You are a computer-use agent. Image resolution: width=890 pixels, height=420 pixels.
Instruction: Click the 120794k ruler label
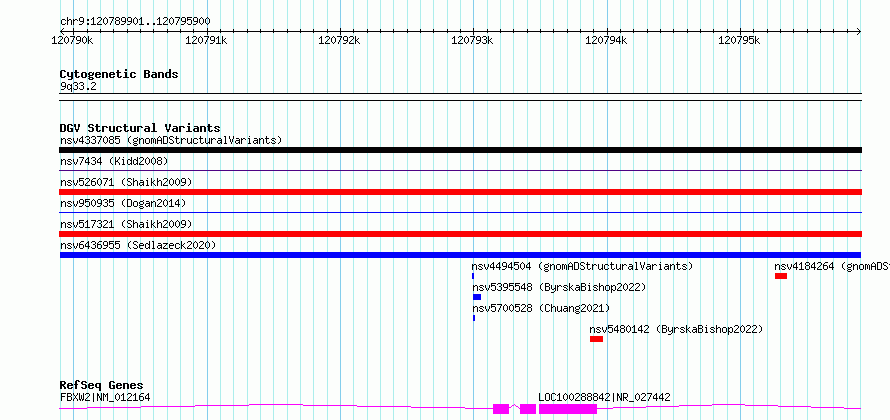(606, 40)
